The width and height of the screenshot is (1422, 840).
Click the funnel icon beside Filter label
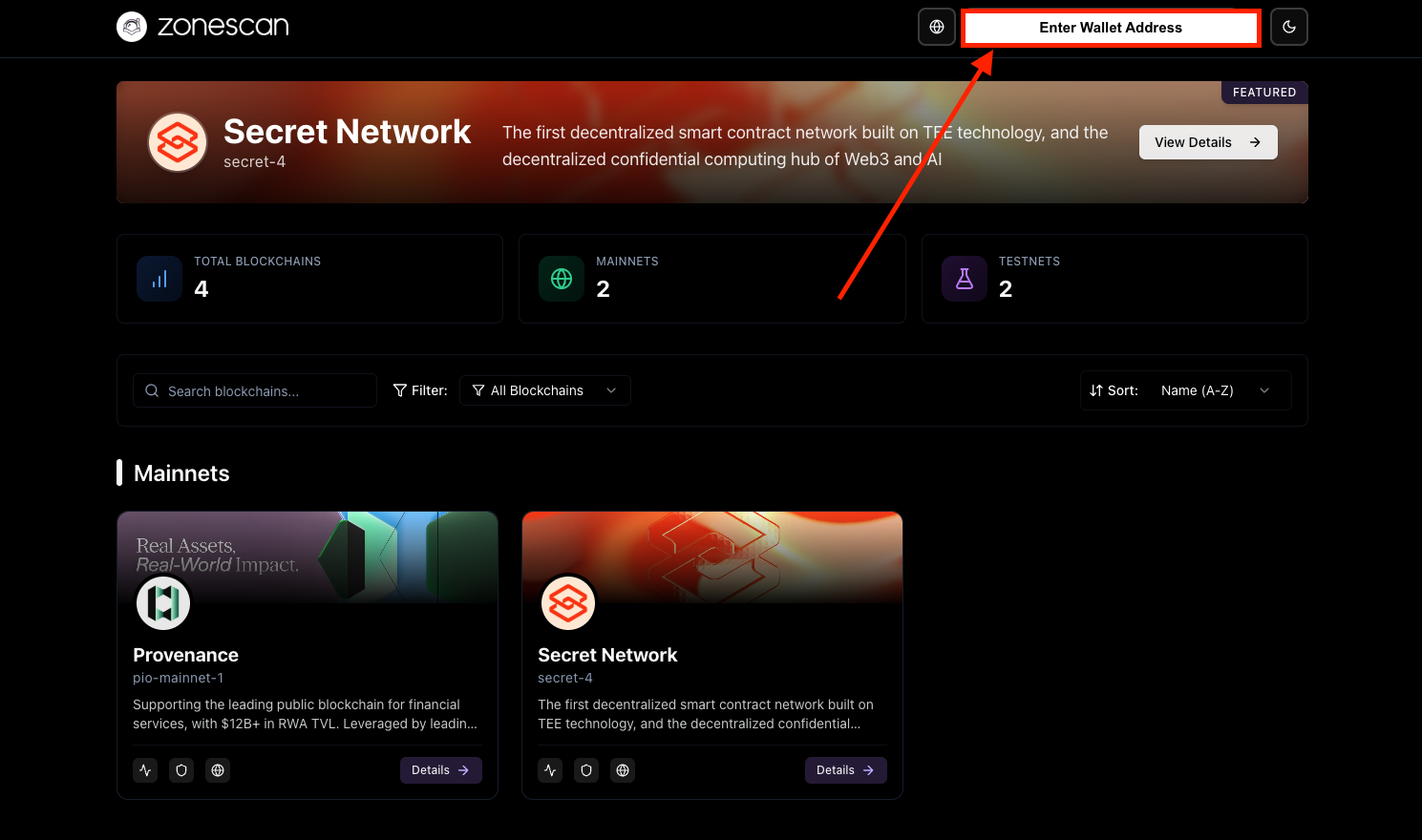[x=400, y=390]
